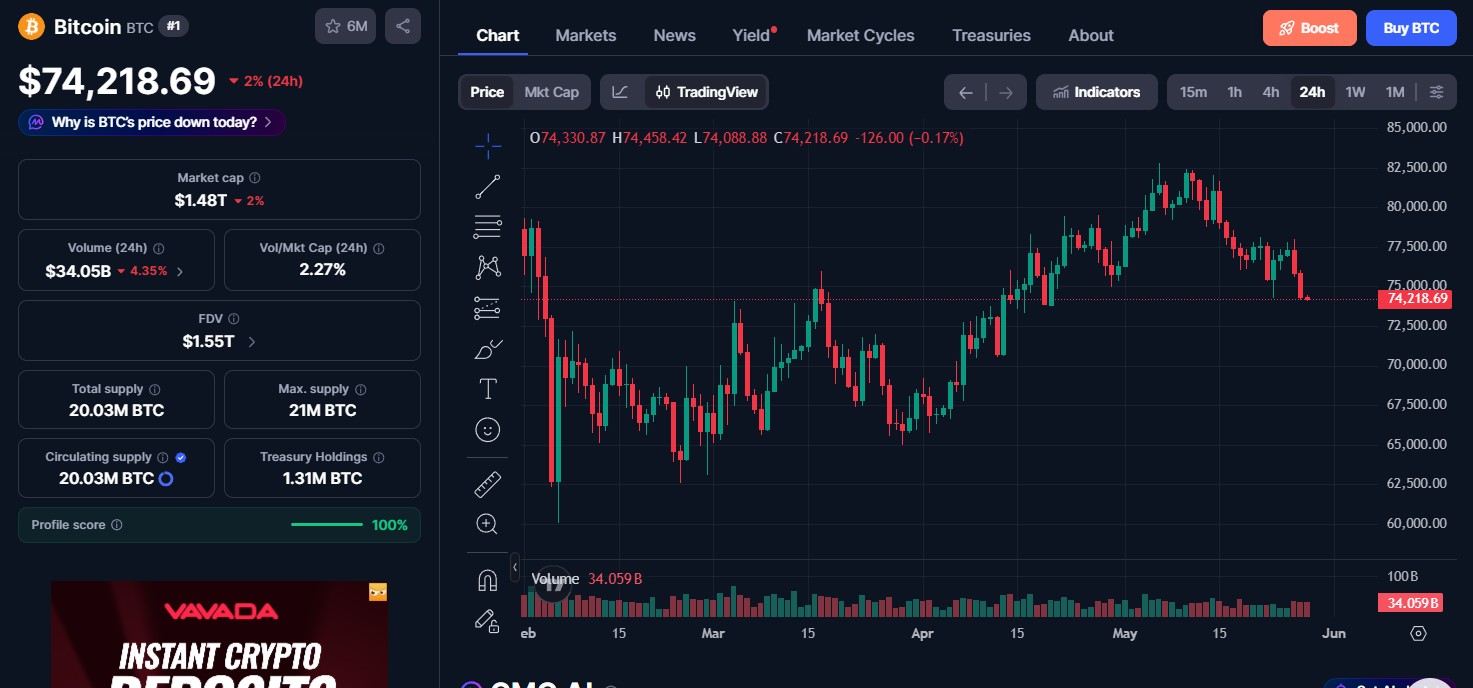Open the About tab
Screen dimensions: 1473x688
pos(1091,35)
